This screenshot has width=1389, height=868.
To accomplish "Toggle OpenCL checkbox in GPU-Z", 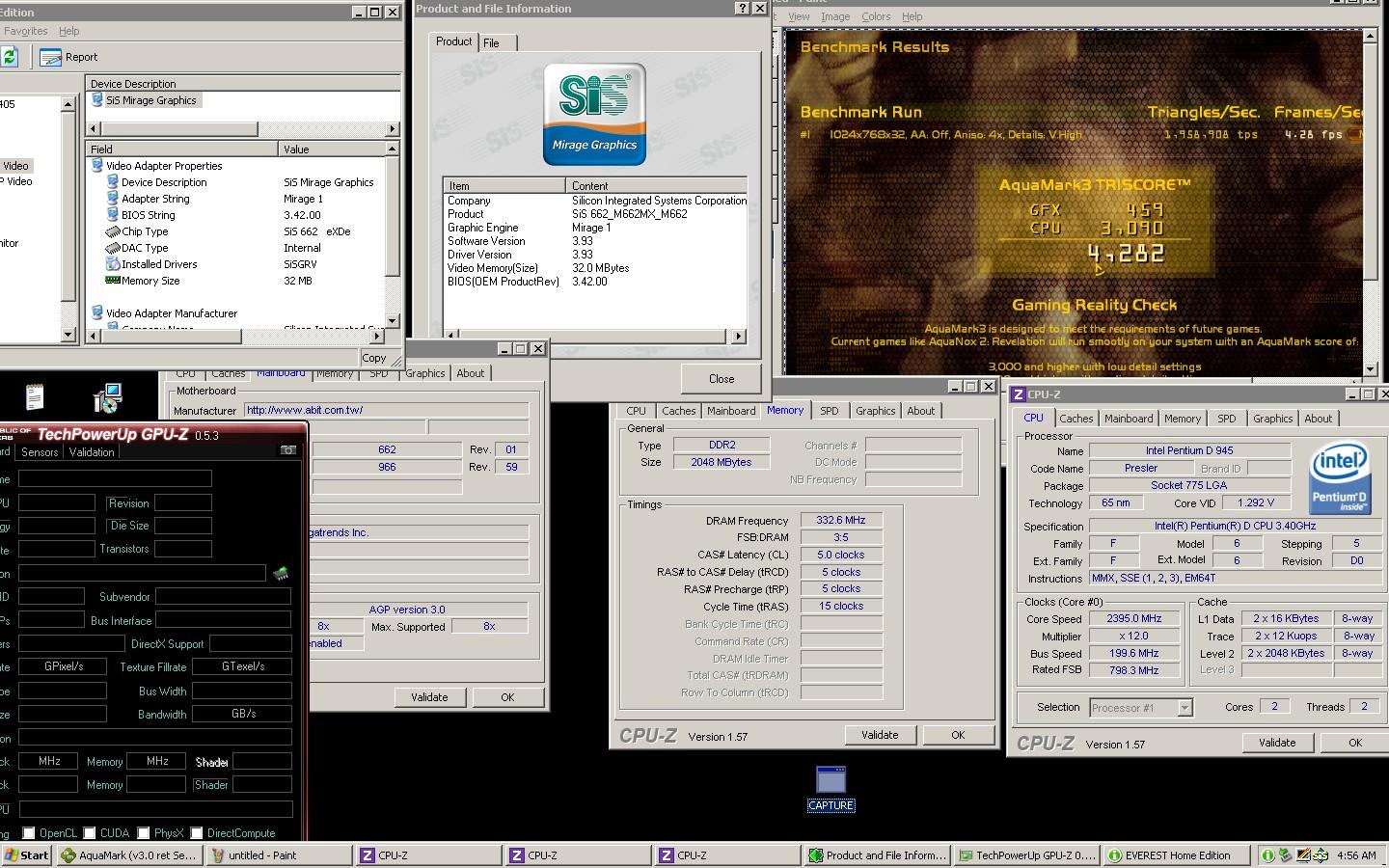I will tap(29, 833).
